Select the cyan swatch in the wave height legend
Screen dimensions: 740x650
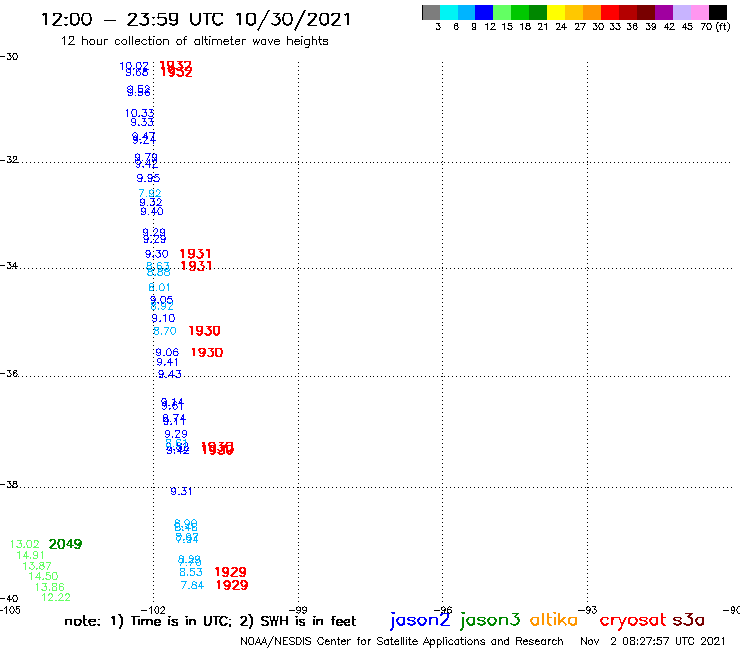click(x=448, y=12)
